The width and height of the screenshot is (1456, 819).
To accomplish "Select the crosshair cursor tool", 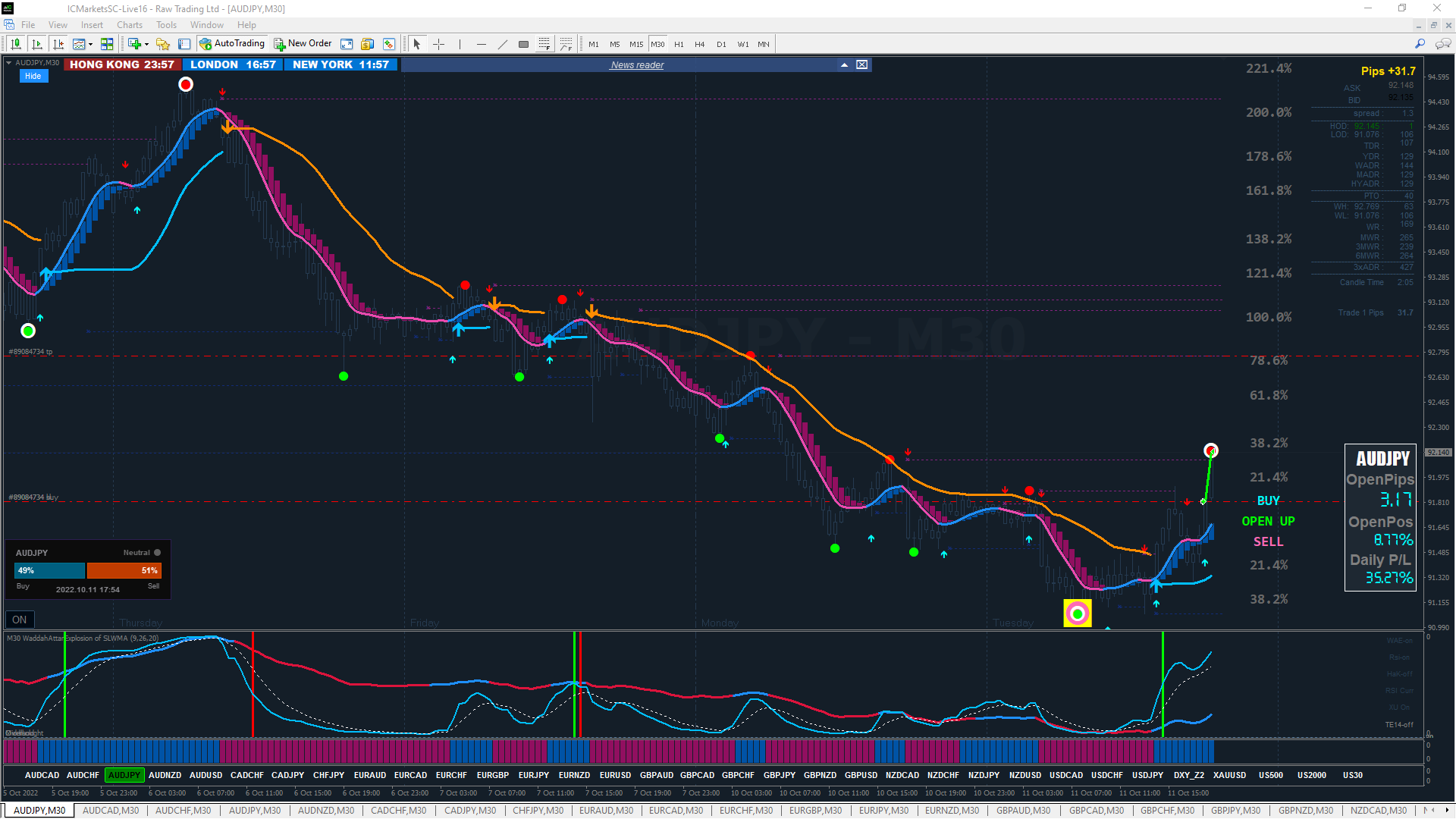I will (x=438, y=44).
